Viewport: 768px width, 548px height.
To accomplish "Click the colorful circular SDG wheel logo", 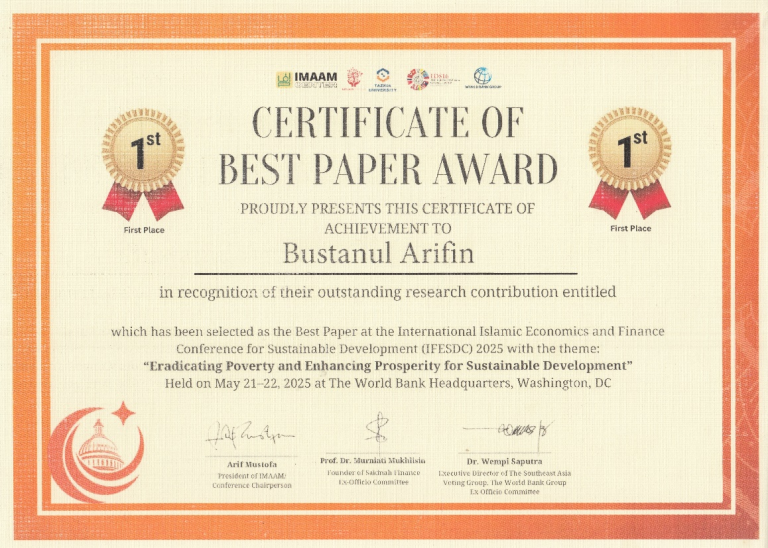I will 417,79.
